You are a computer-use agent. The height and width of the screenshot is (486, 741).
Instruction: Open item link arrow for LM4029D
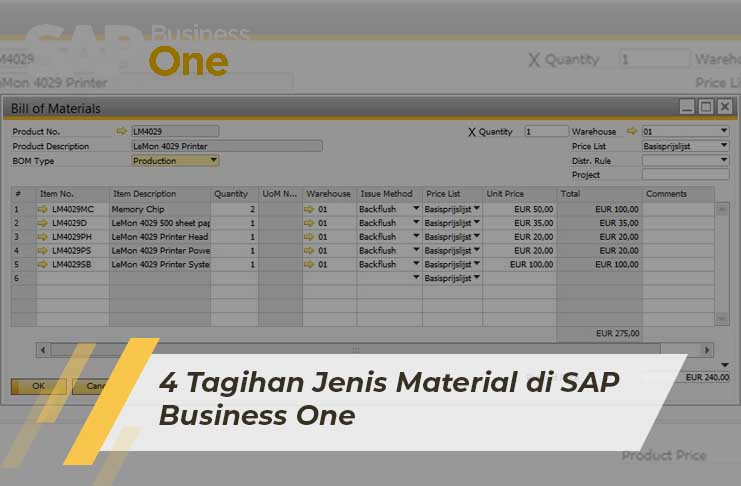(43, 223)
